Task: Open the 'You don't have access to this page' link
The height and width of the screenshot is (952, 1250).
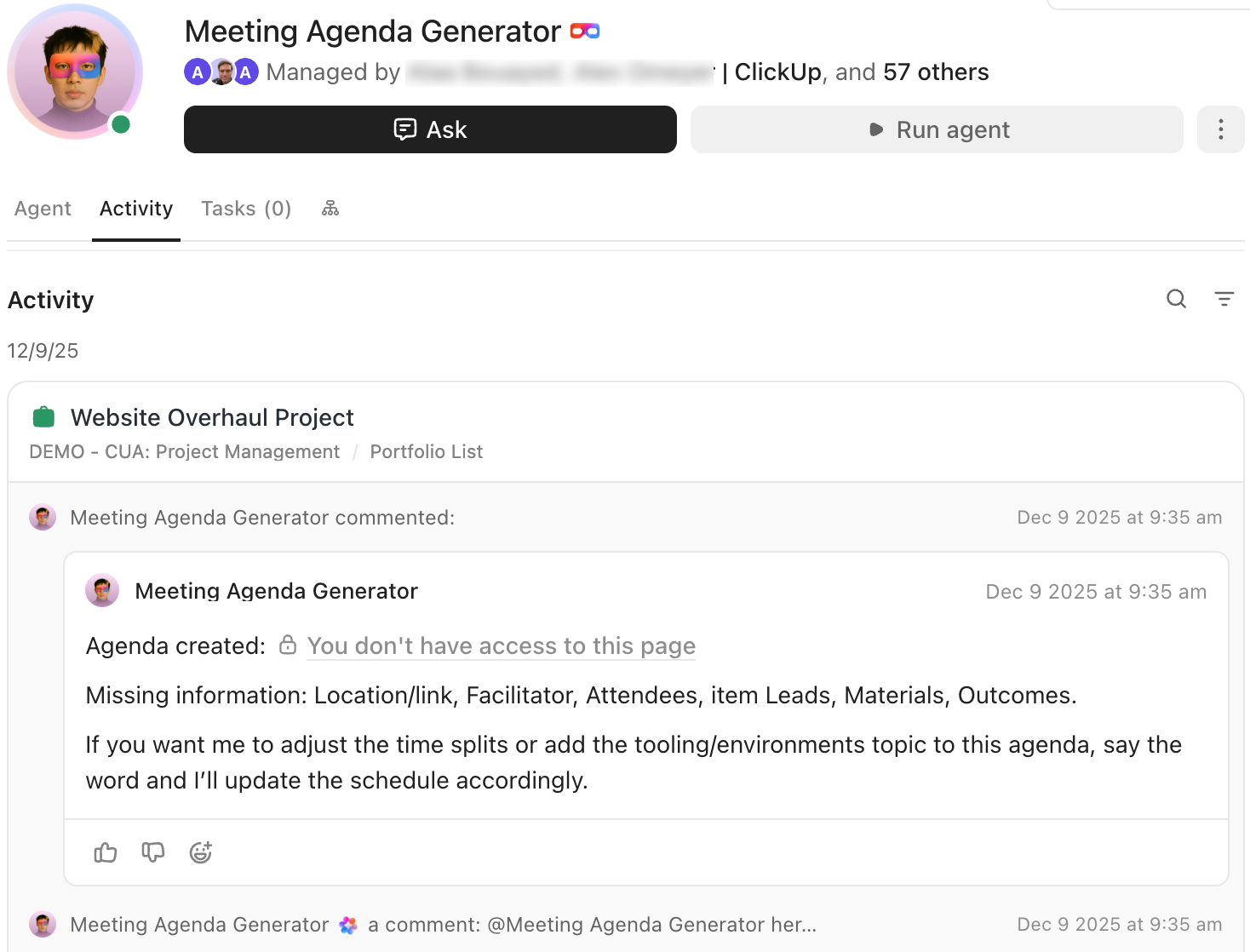Action: click(501, 645)
